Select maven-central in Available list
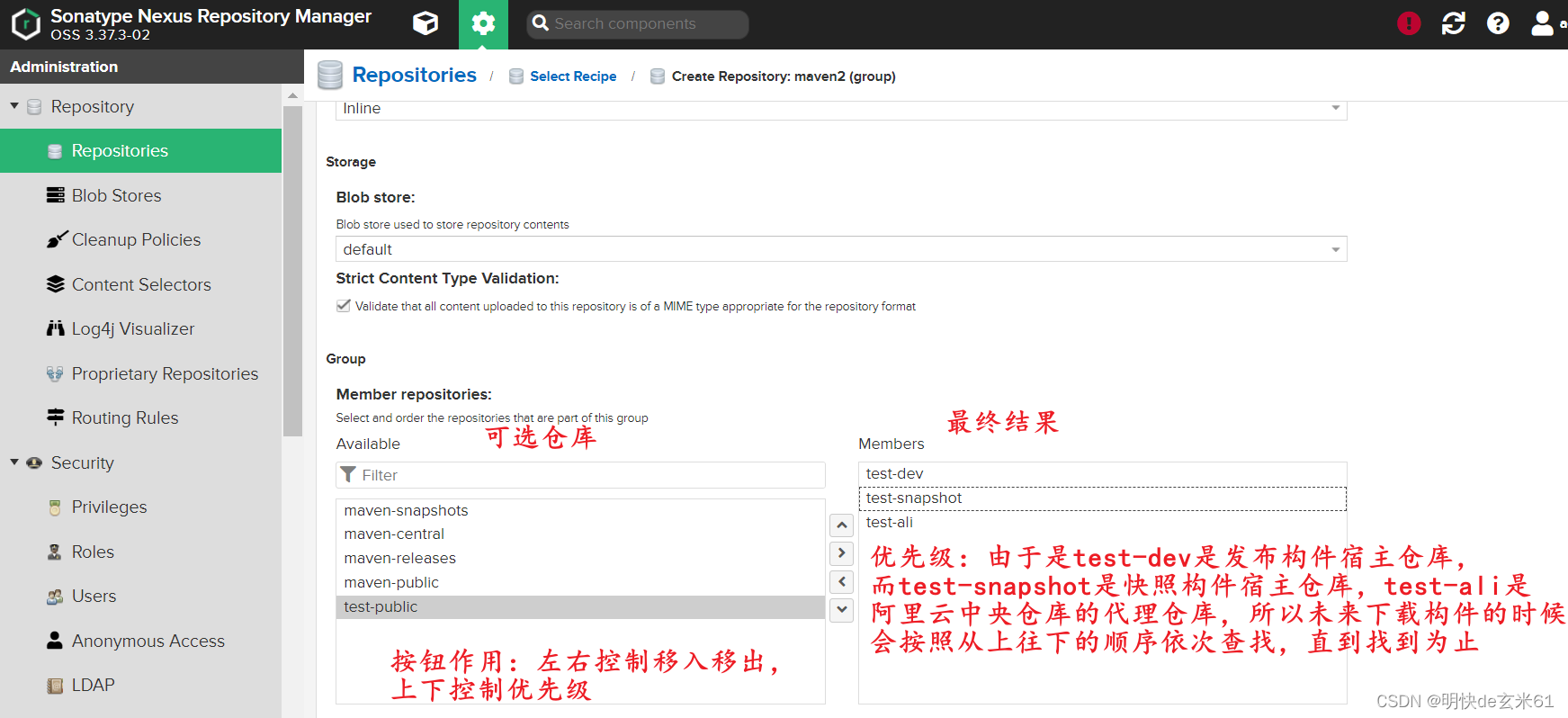 (580, 534)
